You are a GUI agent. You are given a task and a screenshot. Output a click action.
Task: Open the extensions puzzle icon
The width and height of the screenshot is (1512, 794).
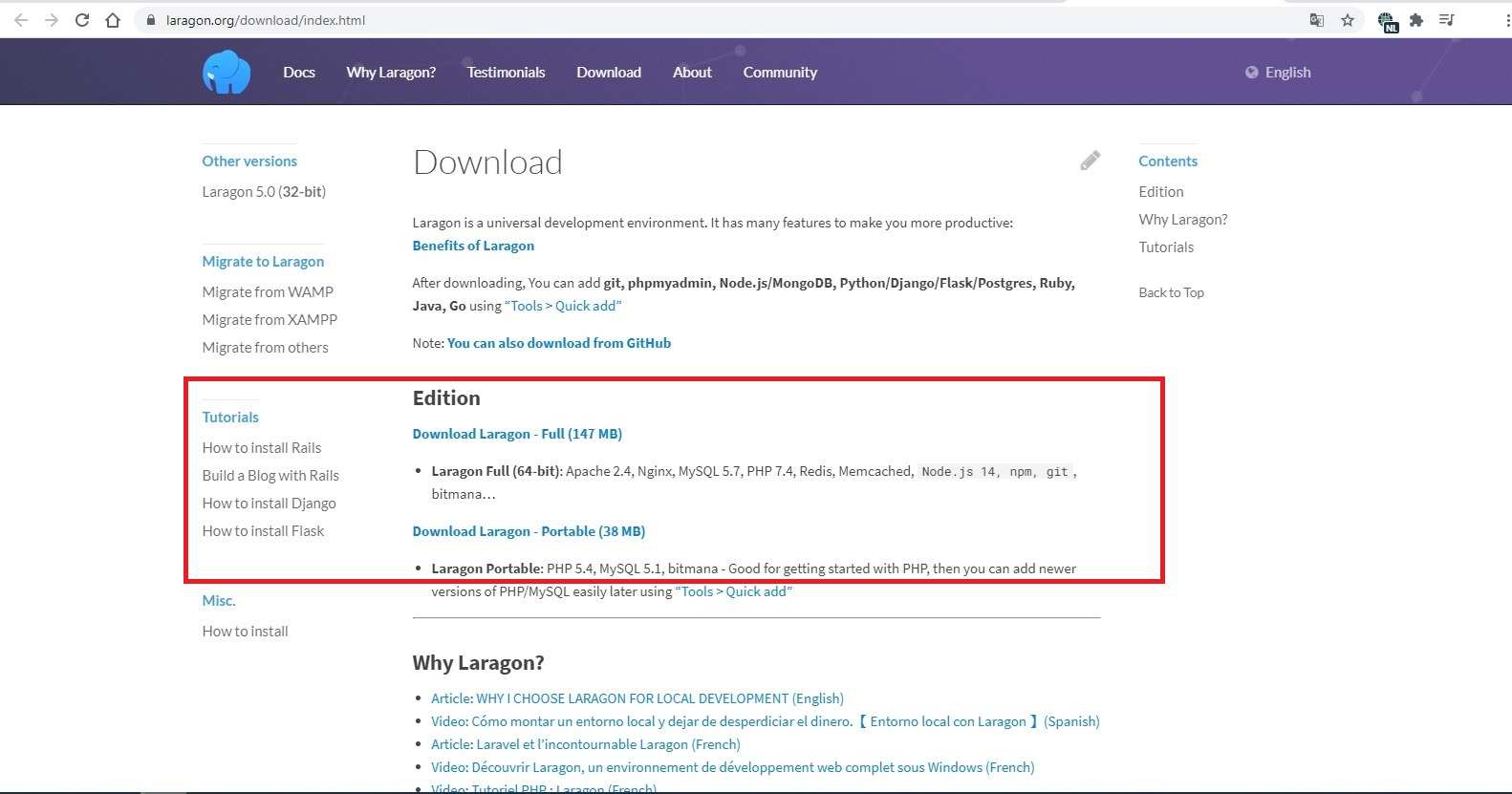1416,20
